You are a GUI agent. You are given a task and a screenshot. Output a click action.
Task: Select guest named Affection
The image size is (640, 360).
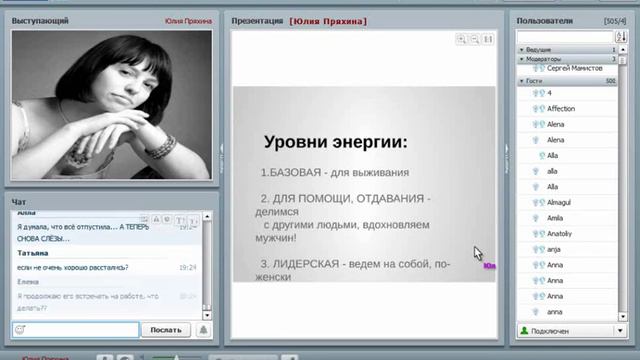pyautogui.click(x=561, y=109)
